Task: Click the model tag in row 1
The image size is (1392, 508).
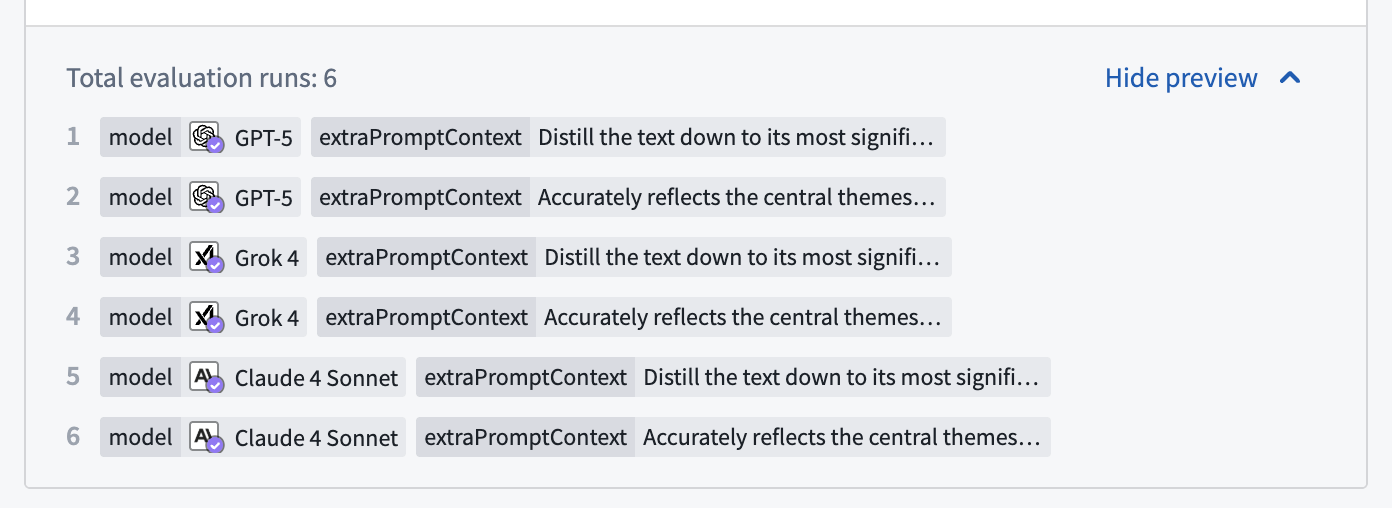Action: tap(141, 138)
